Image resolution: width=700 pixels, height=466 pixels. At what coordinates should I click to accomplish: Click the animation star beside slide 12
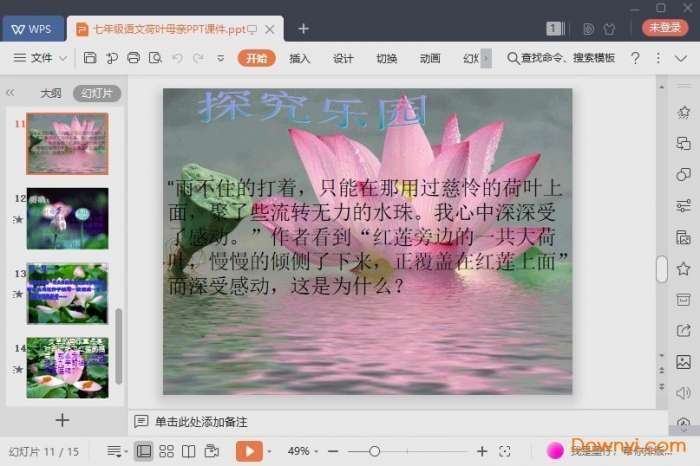pyautogui.click(x=18, y=220)
